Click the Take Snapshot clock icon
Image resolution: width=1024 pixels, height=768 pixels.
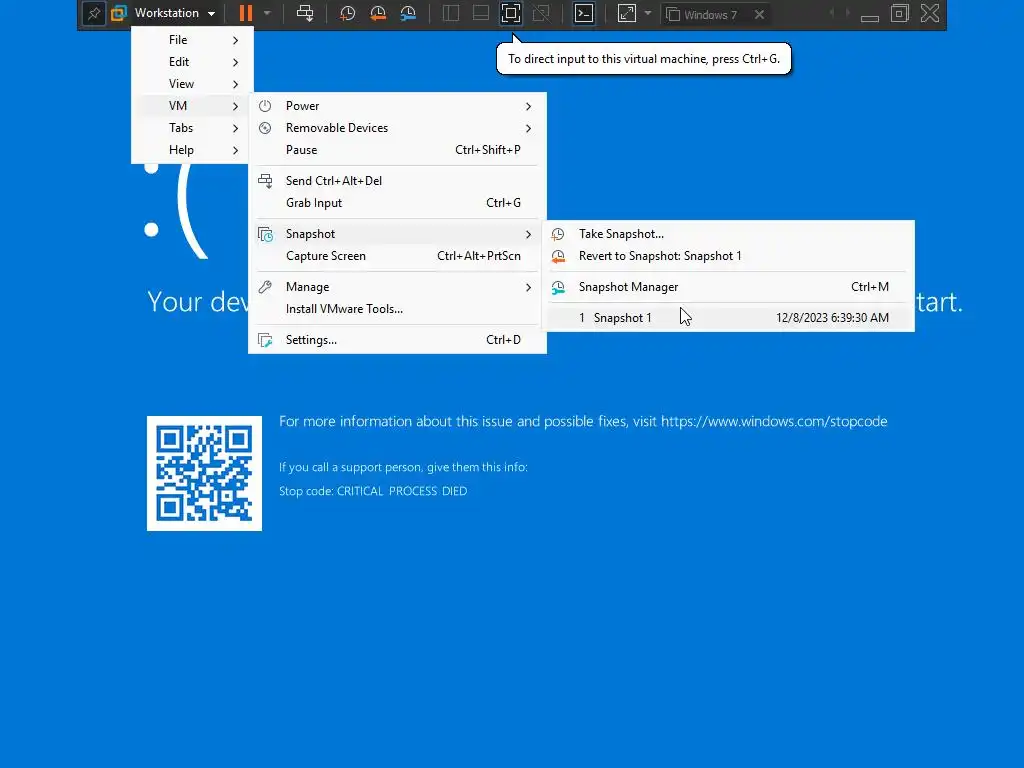(558, 234)
